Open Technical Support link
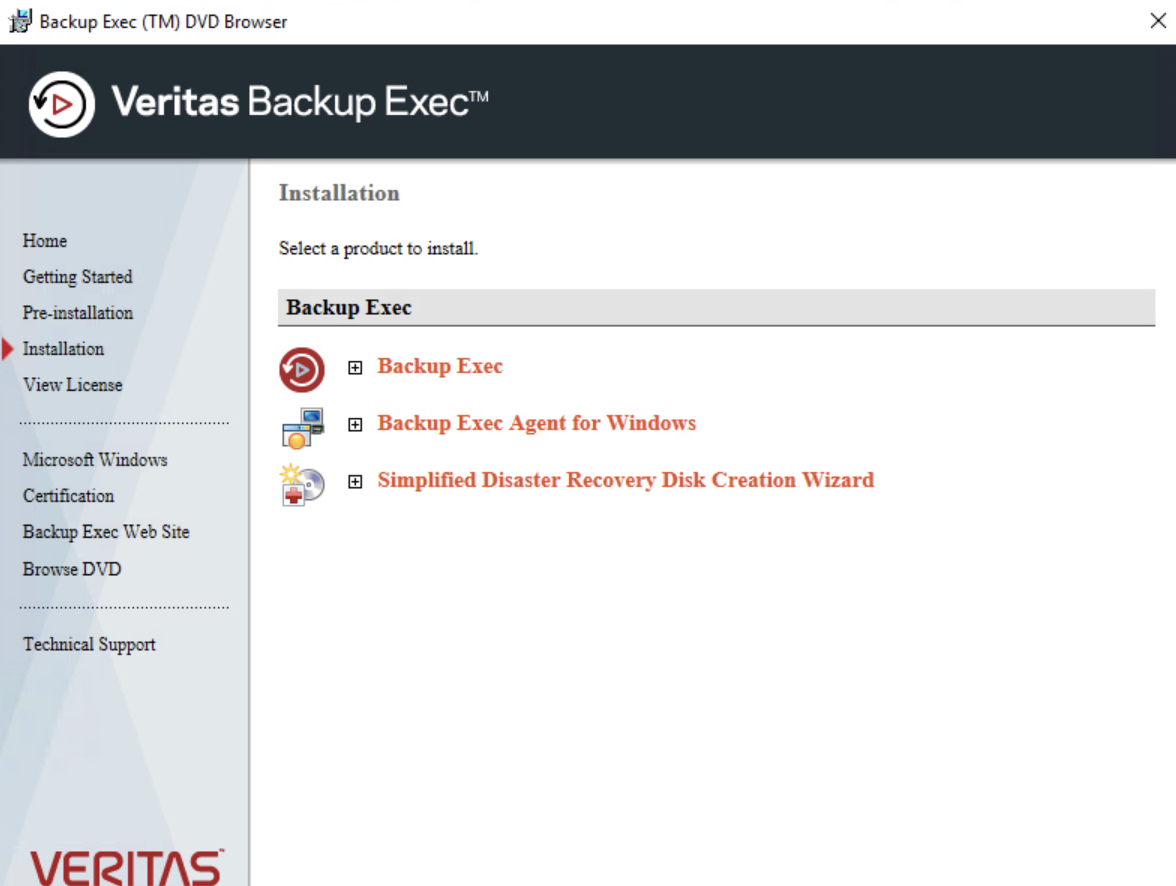Image resolution: width=1176 pixels, height=886 pixels. pyautogui.click(x=88, y=644)
